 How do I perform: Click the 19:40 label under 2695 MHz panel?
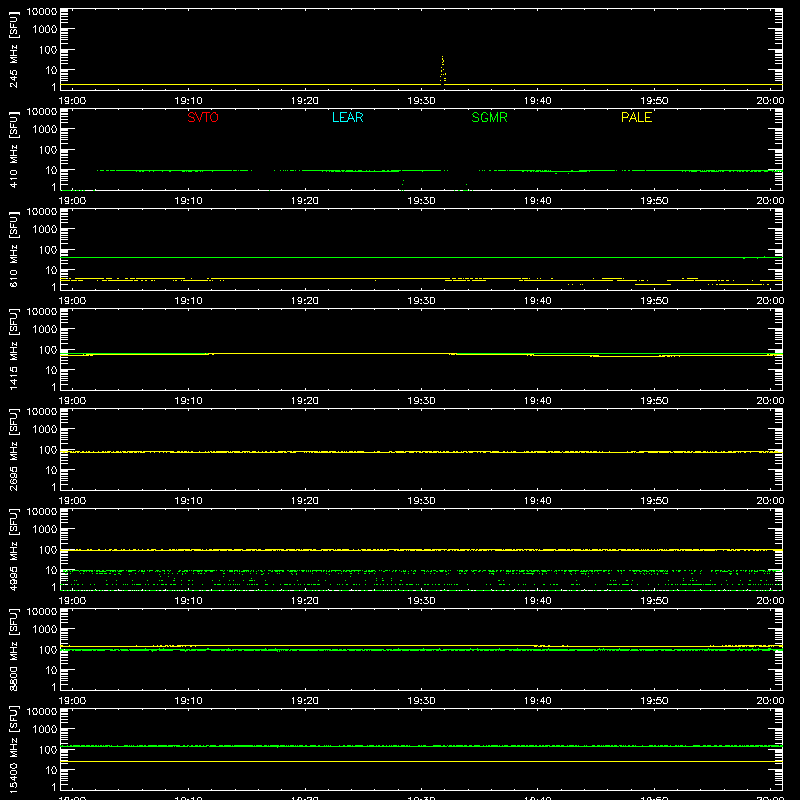tap(537, 501)
